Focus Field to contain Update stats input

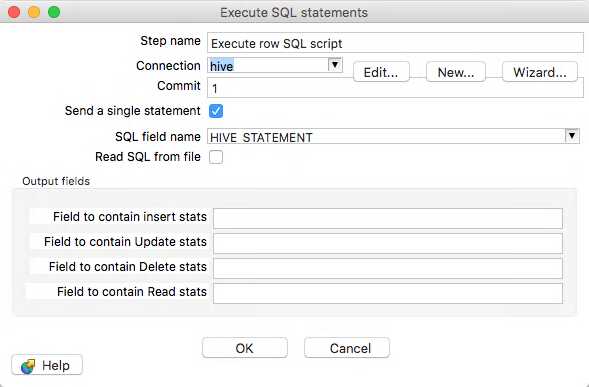click(388, 243)
